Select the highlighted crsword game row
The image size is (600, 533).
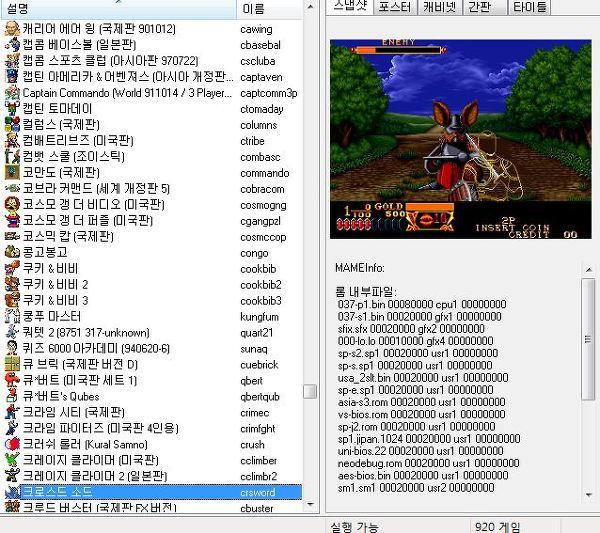coord(153,492)
